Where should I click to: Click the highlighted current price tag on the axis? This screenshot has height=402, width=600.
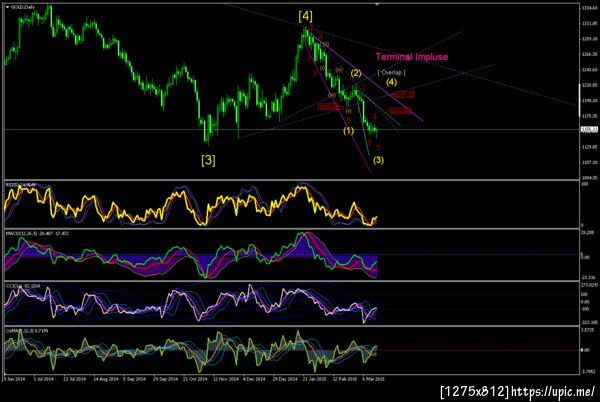[x=589, y=130]
